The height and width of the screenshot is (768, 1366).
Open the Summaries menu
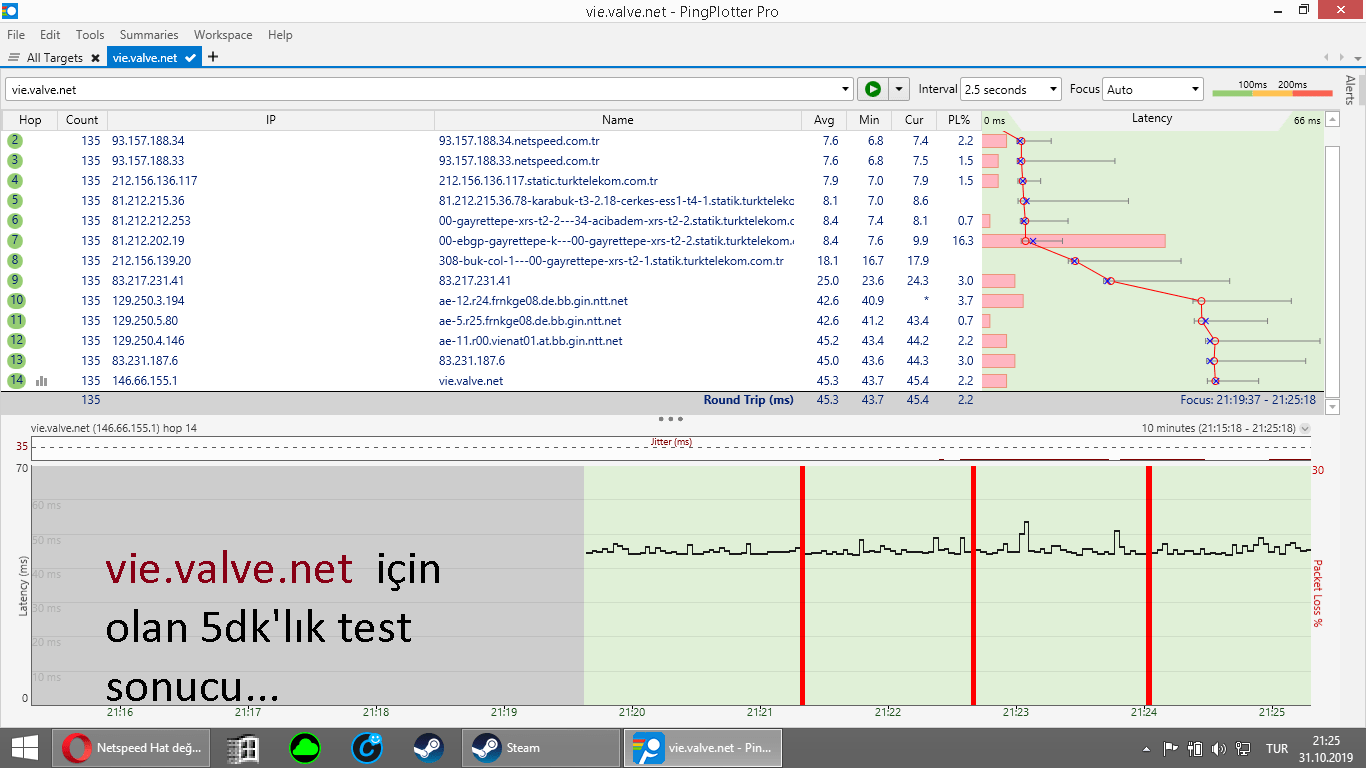coord(149,34)
